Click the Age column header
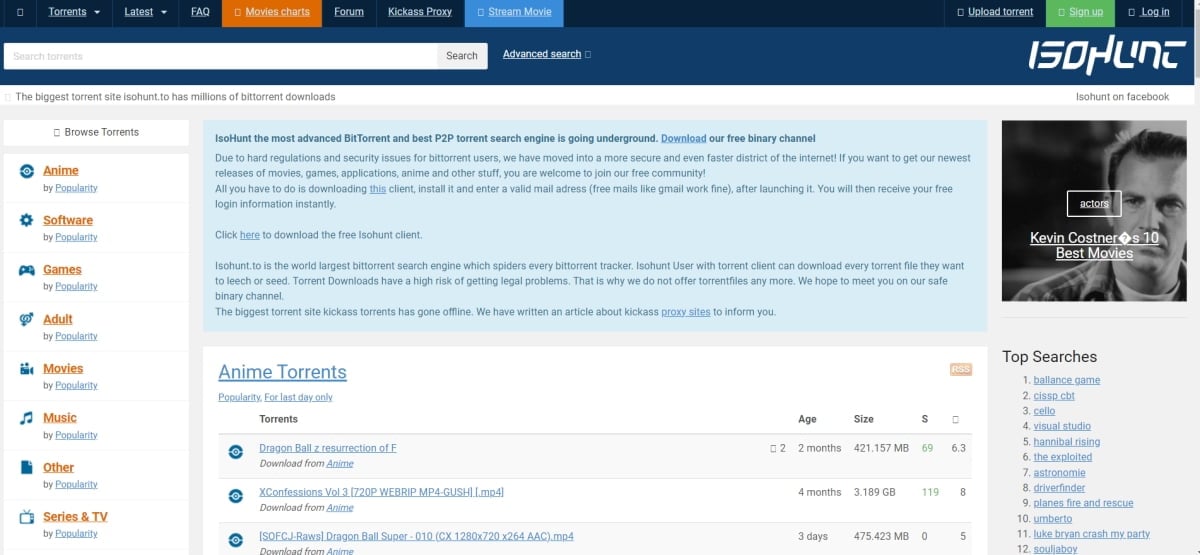The image size is (1200, 555). coord(807,419)
